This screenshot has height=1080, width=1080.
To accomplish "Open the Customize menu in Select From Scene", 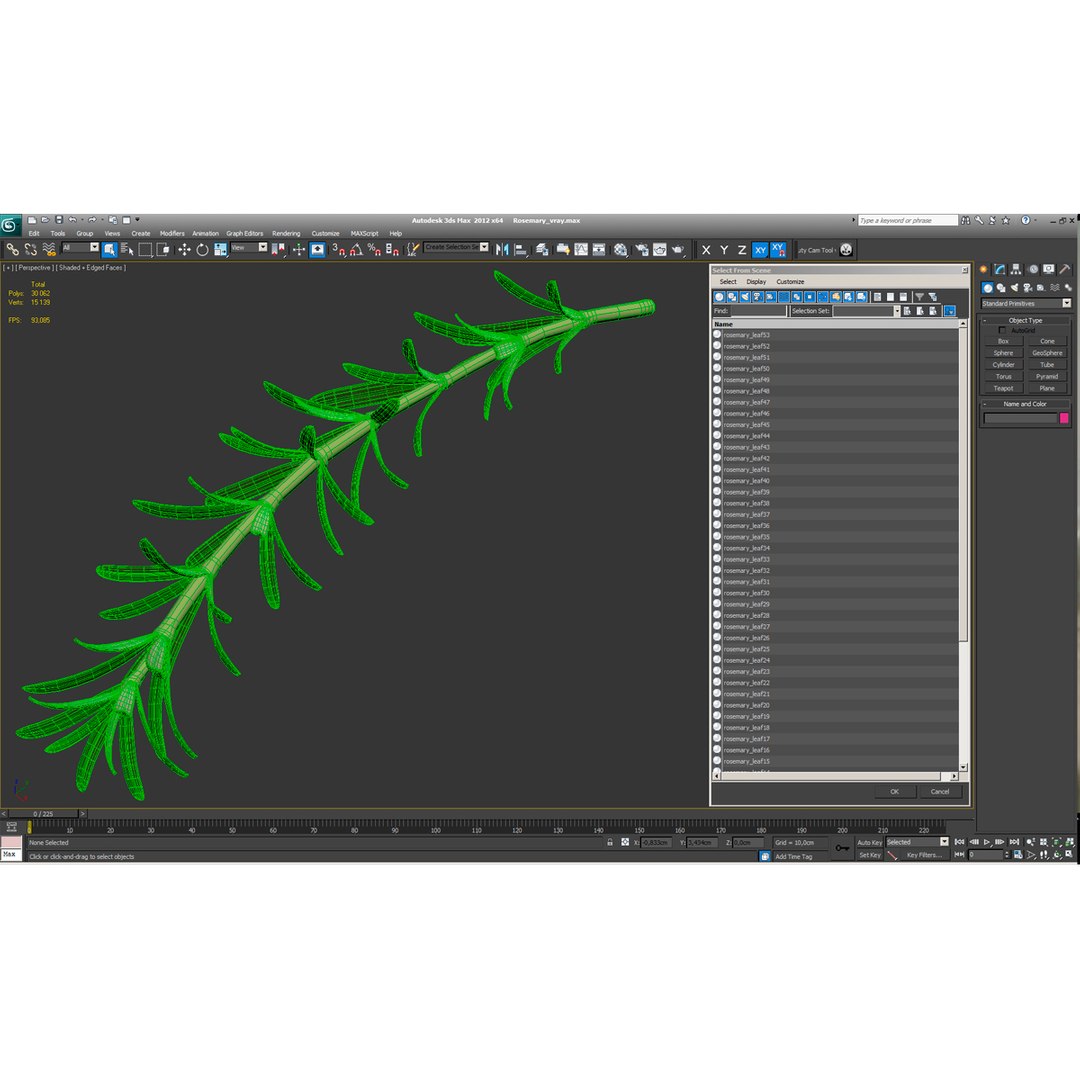I will [x=790, y=282].
